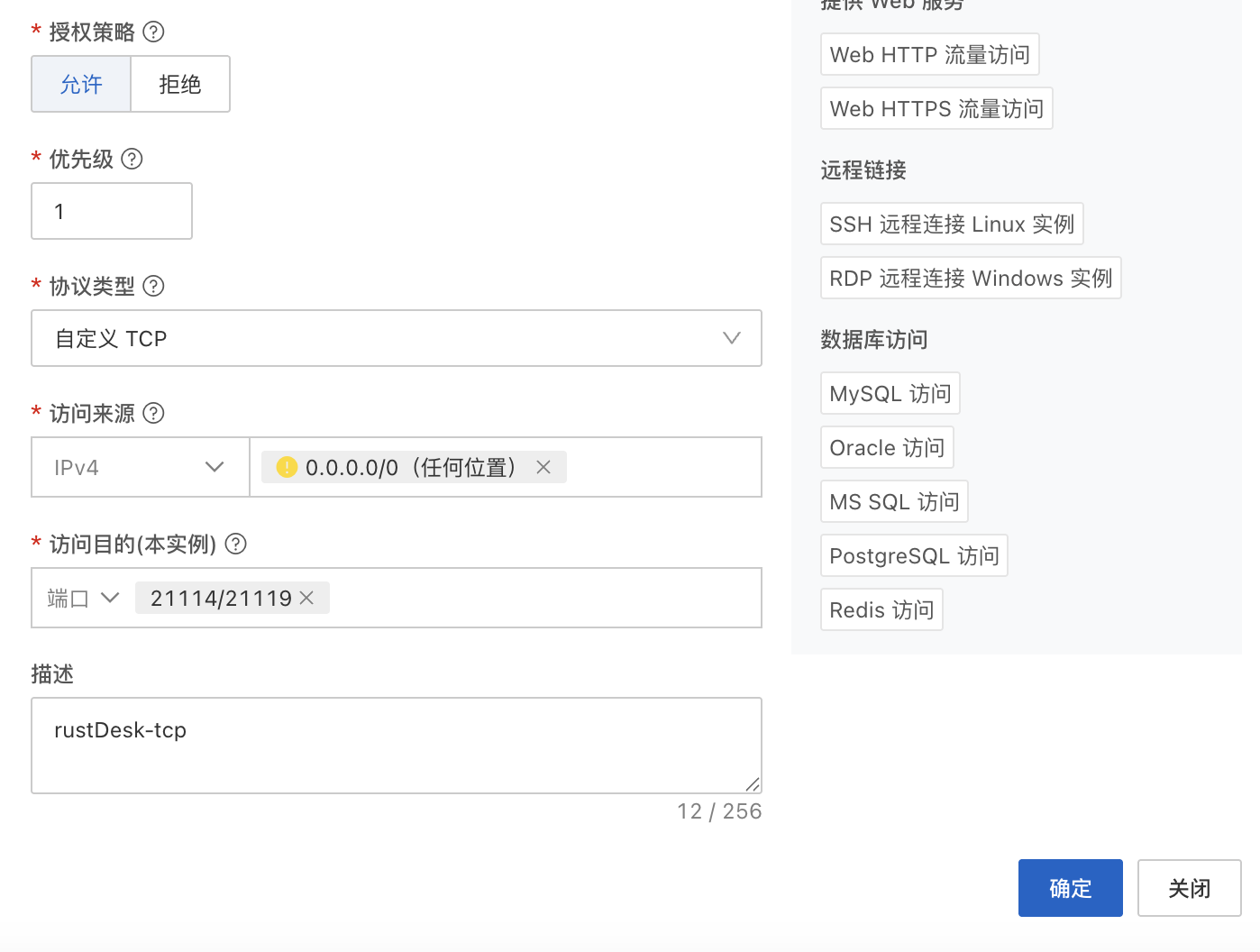Remove the 21114/21119 port tag

pos(306,598)
